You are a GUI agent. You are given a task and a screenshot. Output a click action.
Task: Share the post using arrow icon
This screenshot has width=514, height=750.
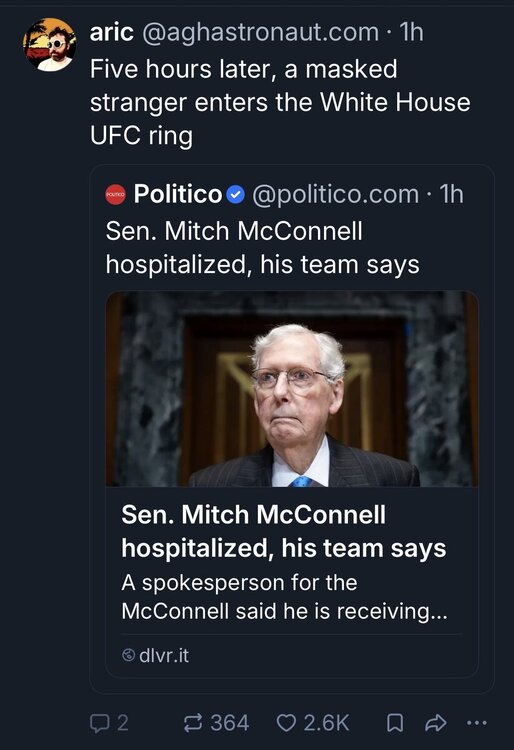point(436,723)
